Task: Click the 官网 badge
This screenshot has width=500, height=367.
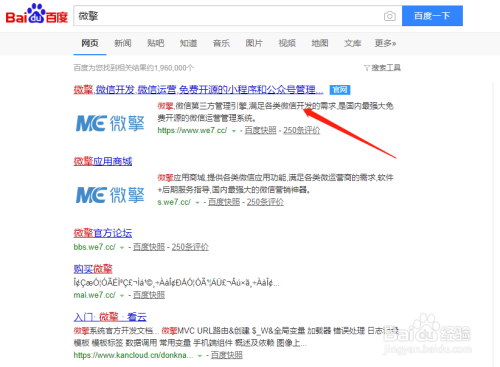Action: pyautogui.click(x=340, y=90)
